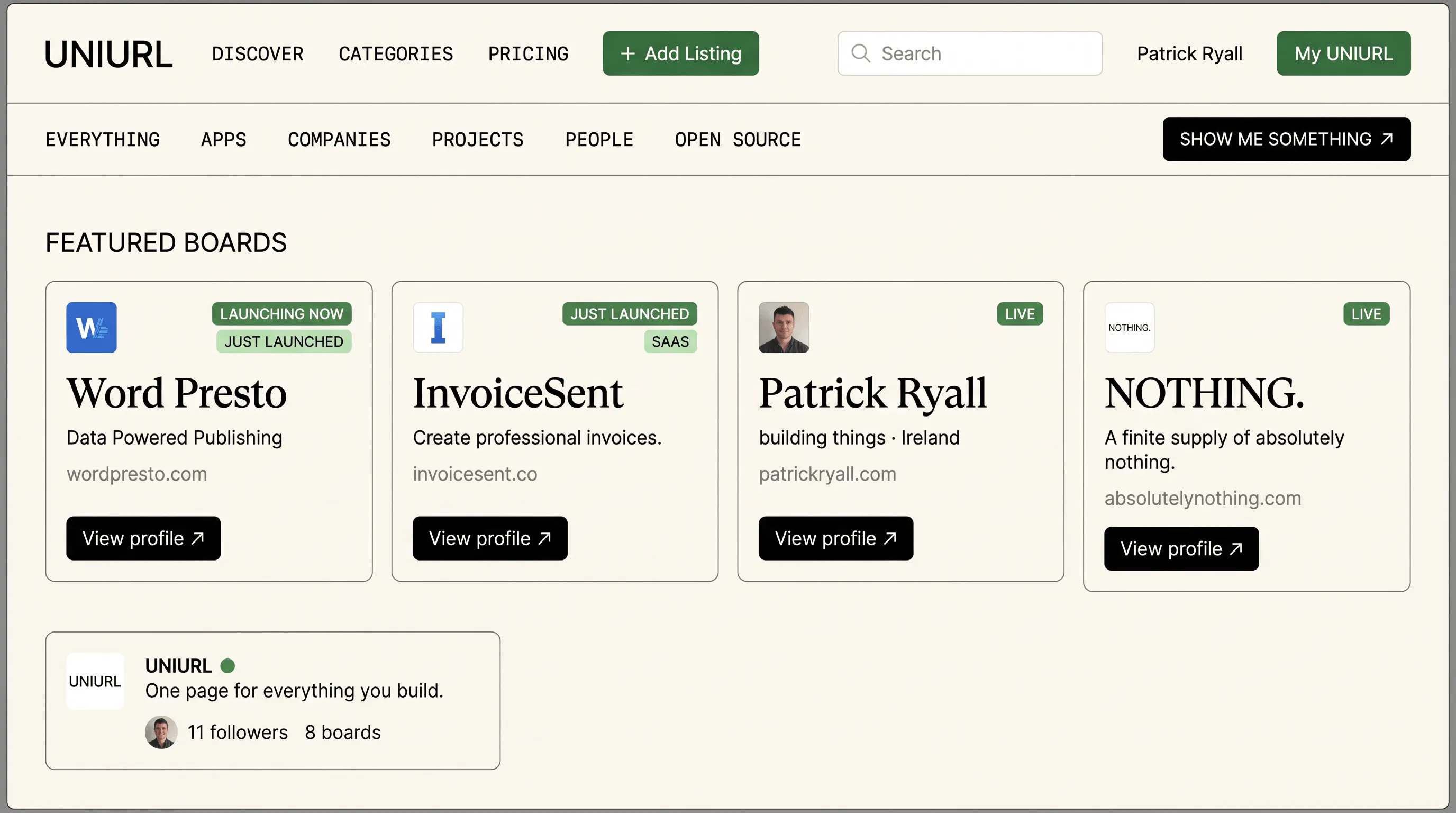Click the 11 followers count
Image resolution: width=1456 pixels, height=813 pixels.
click(x=238, y=733)
